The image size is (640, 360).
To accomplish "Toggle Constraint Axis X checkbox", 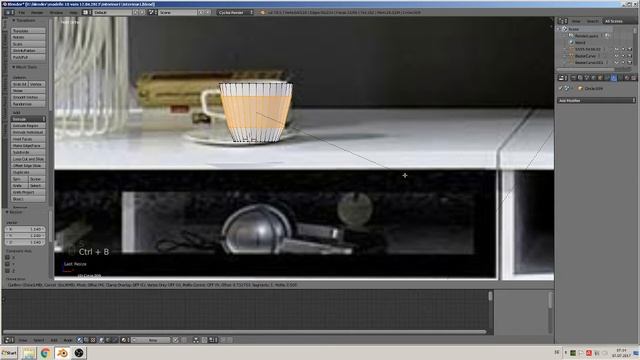I will tap(7, 258).
